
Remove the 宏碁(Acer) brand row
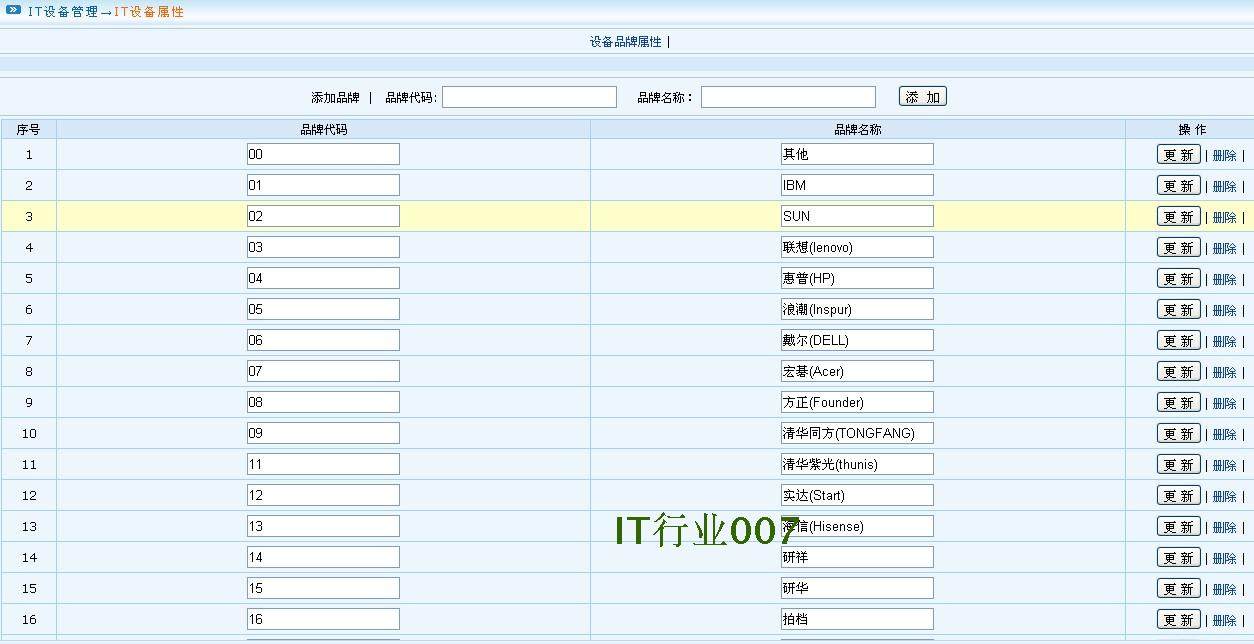(1224, 372)
